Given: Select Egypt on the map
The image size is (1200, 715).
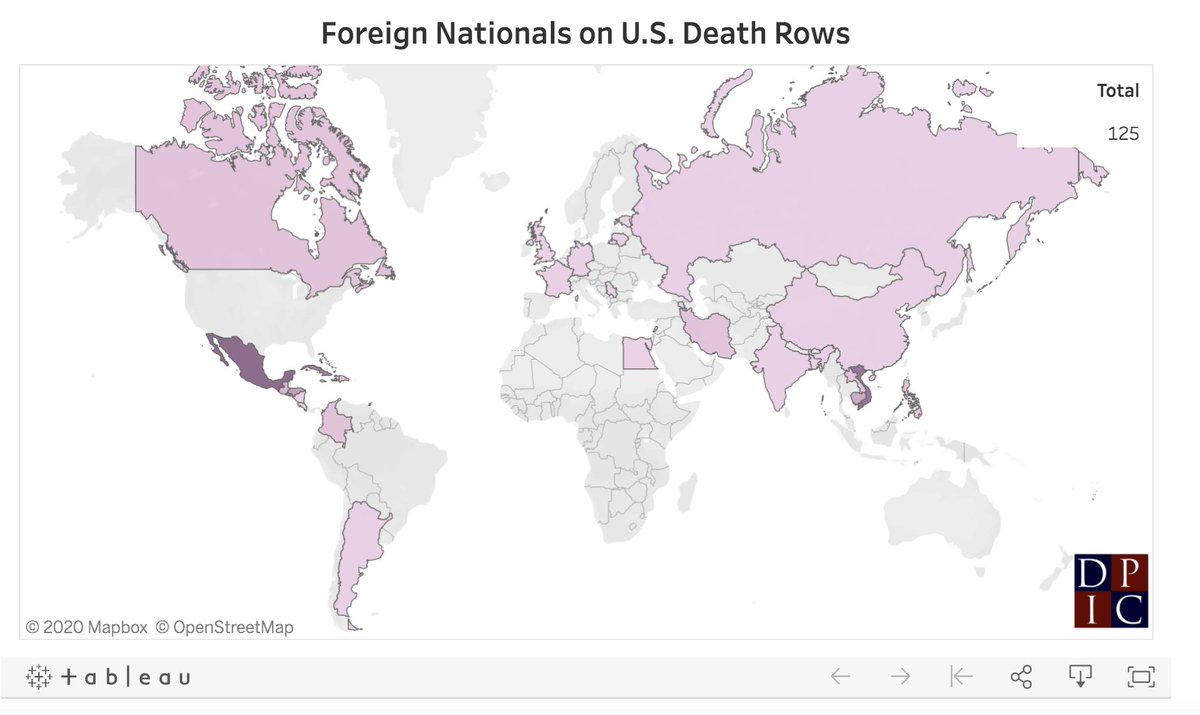Looking at the screenshot, I should pyautogui.click(x=640, y=352).
